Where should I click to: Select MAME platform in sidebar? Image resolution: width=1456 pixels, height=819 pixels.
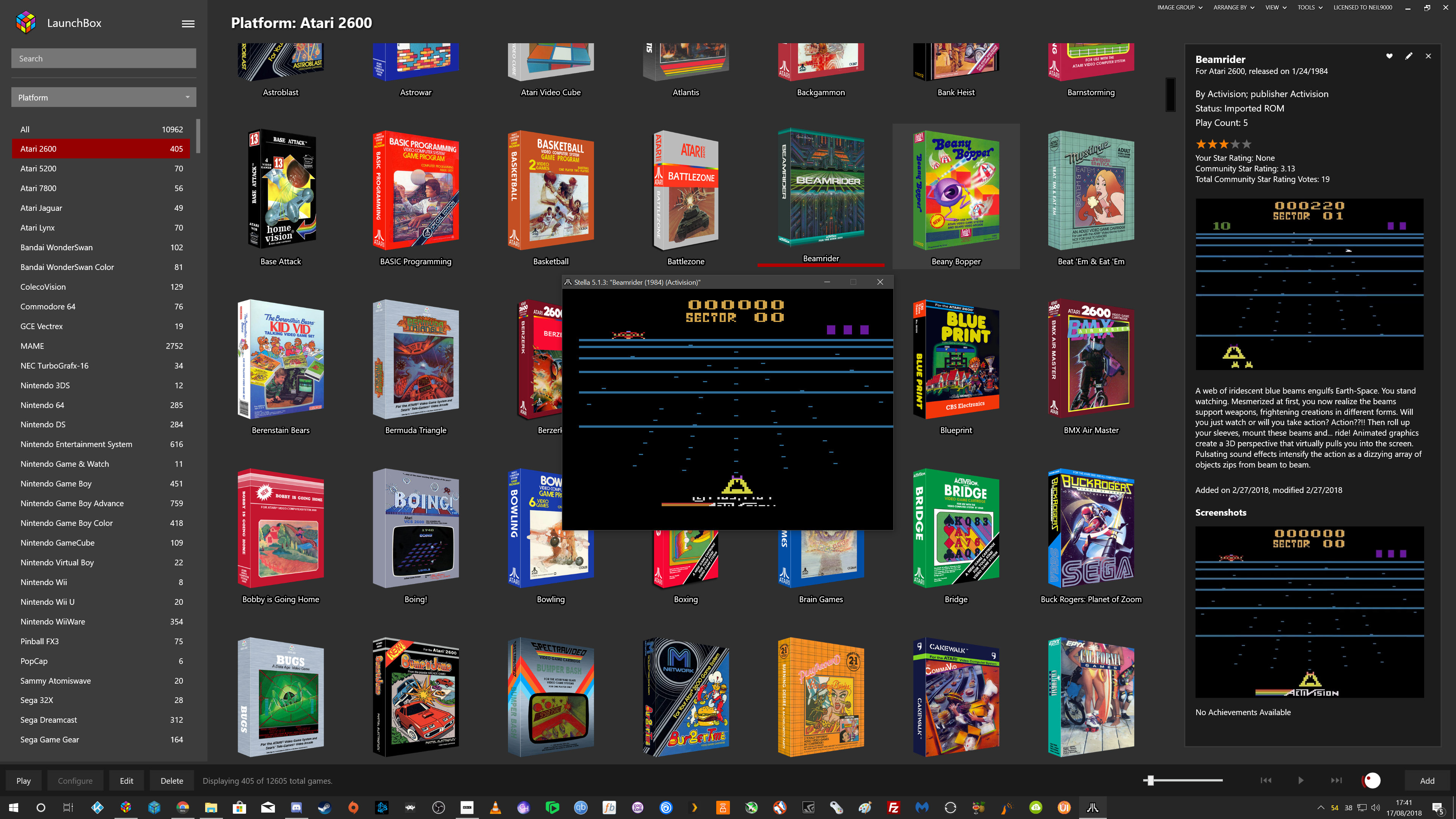tap(101, 346)
